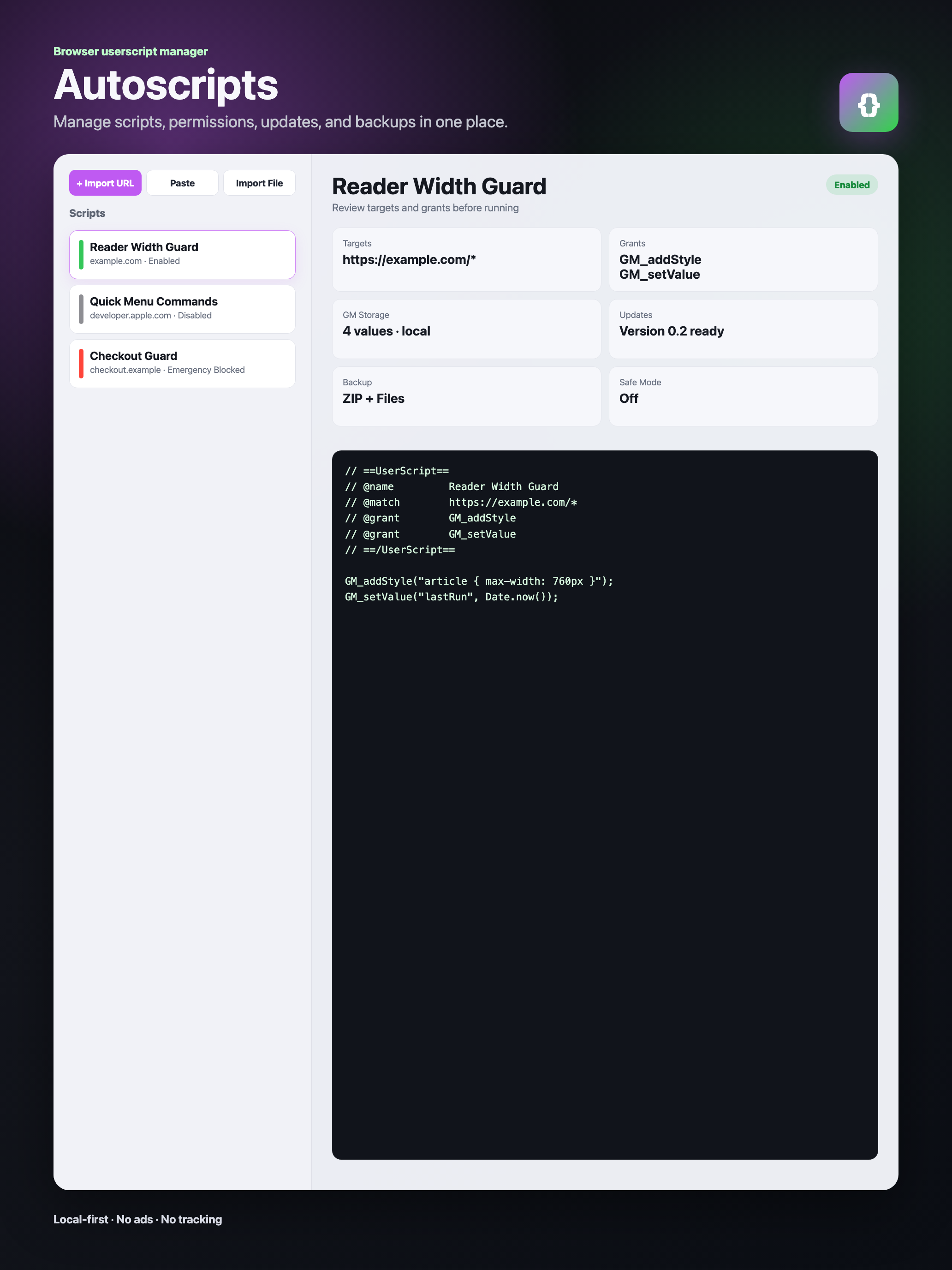952x1270 pixels.
Task: Open the Targets card for https://example.com/*
Action: (x=466, y=259)
